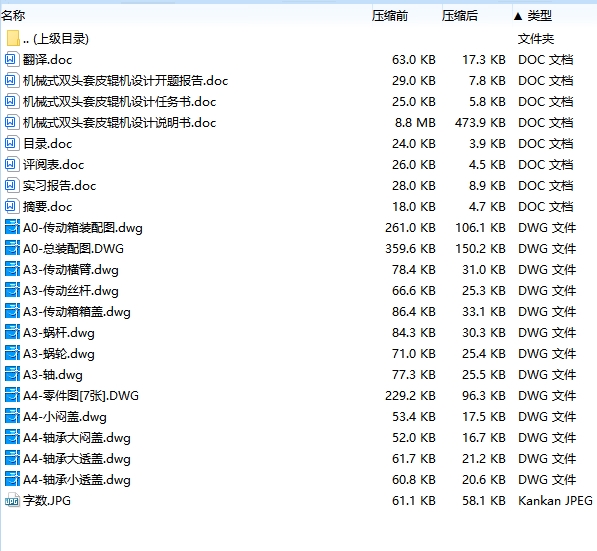Screen dimensions: 597x551
Task: Click the icon of 机械式双头套皮辊机设计说明书.doc
Action: (11, 122)
